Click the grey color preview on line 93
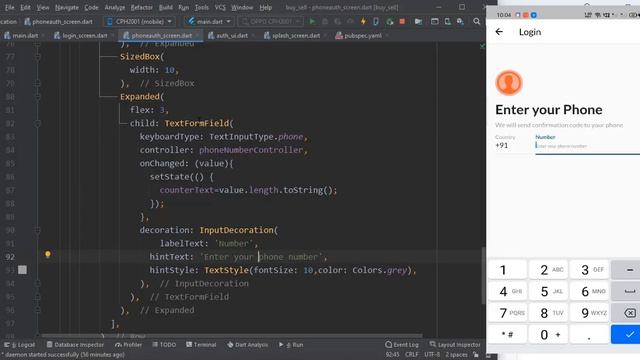This screenshot has height=360, width=640. click(x=22, y=270)
